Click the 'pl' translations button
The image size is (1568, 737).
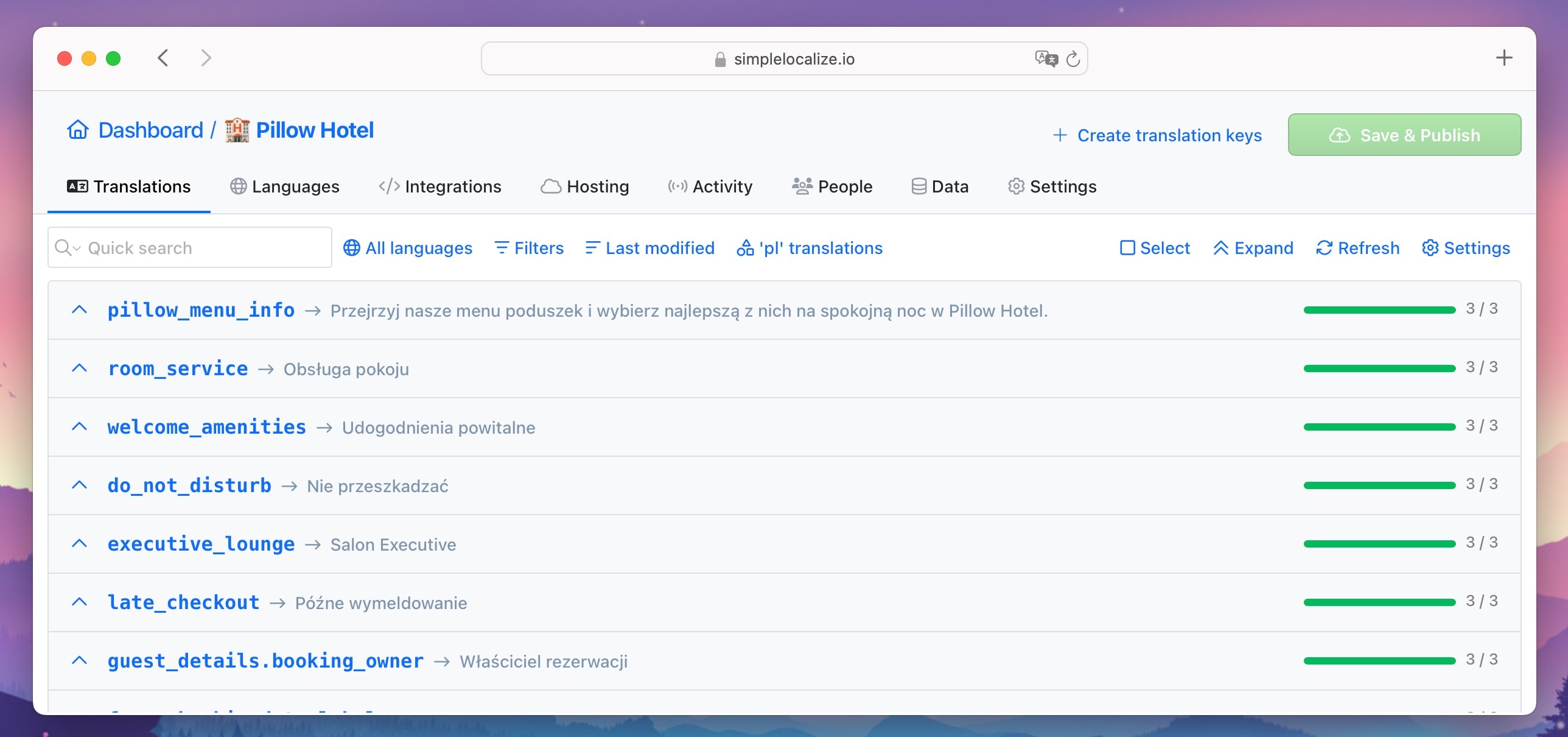click(810, 247)
